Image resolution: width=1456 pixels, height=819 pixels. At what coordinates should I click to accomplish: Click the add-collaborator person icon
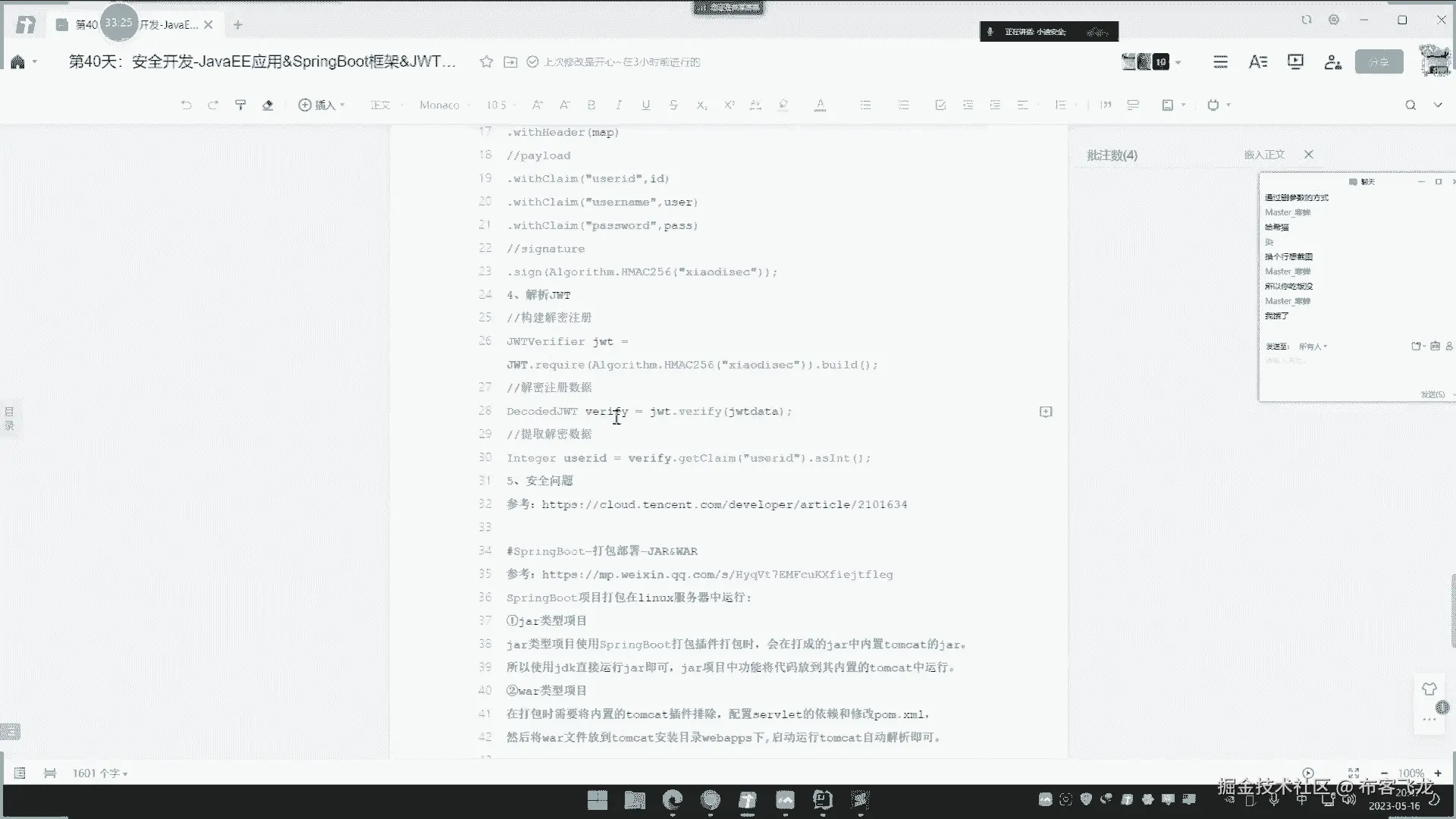point(1332,62)
